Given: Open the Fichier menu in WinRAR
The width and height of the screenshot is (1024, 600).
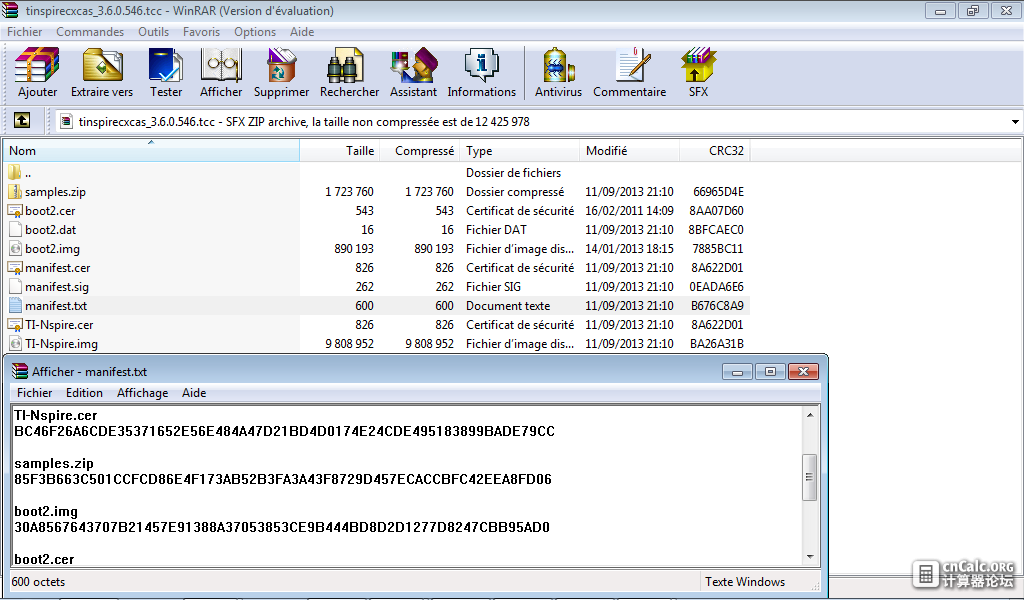Looking at the screenshot, I should [25, 31].
